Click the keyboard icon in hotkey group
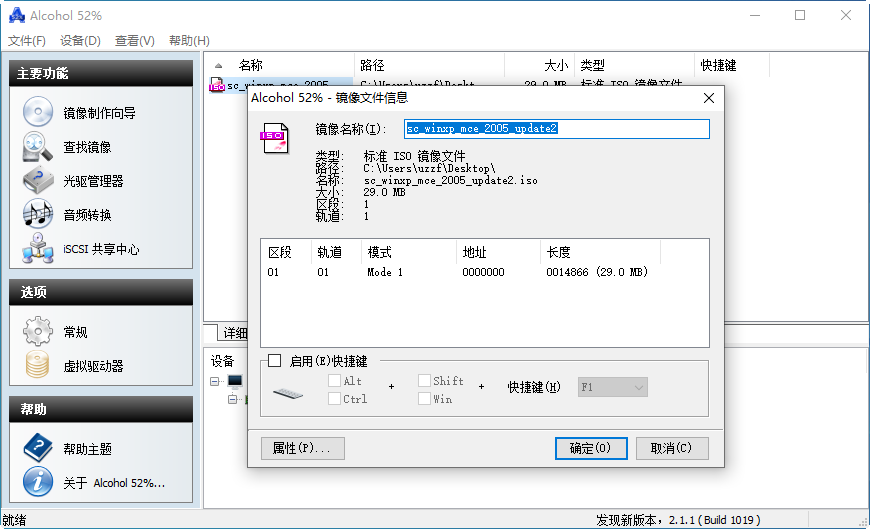The image size is (870, 529). point(288,394)
